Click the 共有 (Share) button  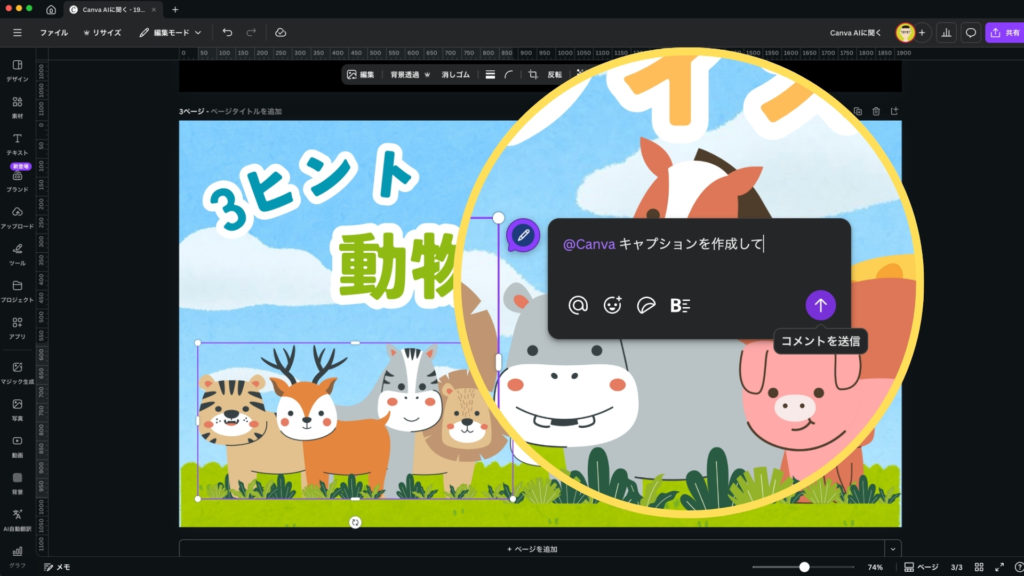[x=1004, y=33]
